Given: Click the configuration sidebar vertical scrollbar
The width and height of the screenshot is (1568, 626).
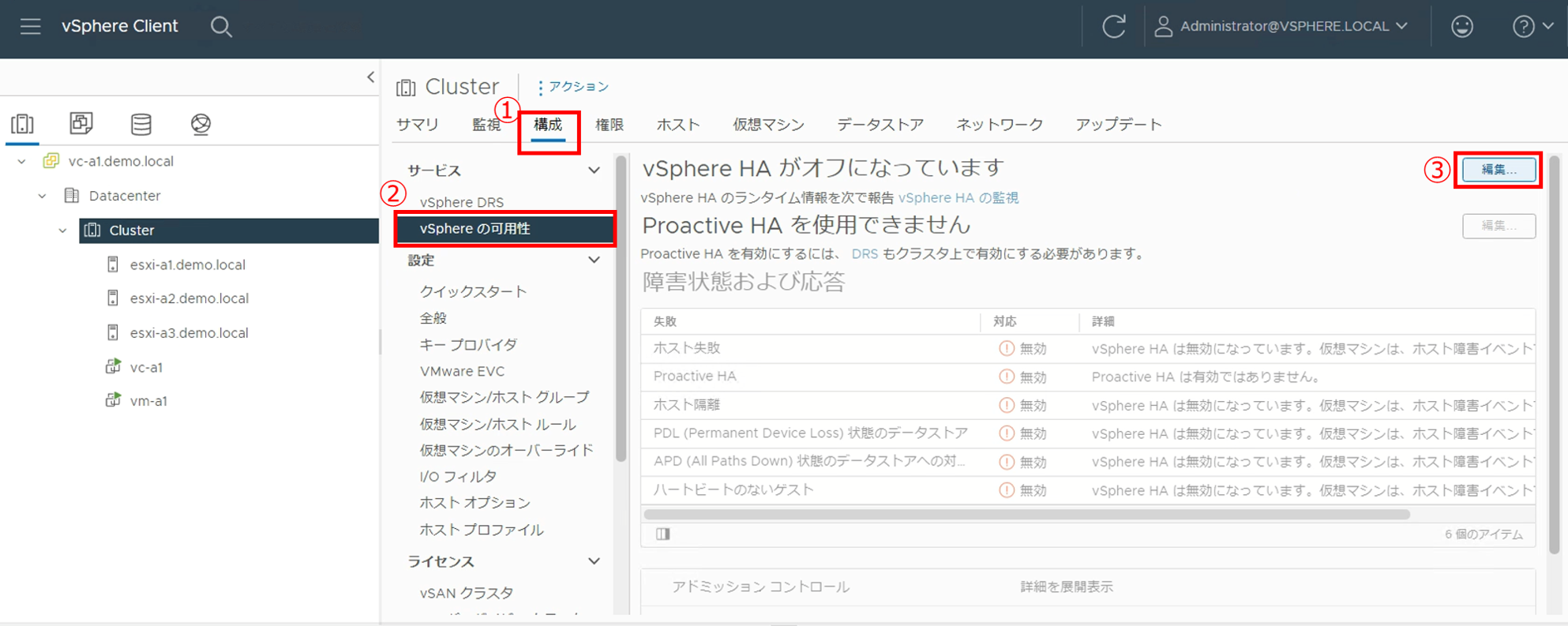Looking at the screenshot, I should [x=621, y=308].
